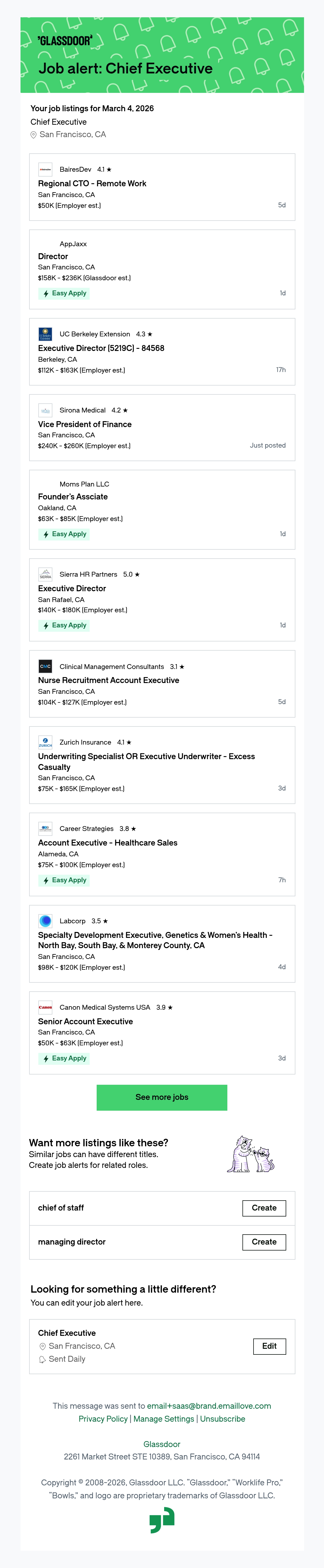Open Labcorp Specialty Development Executive job
Screen dimensions: 324x1568
coord(155,940)
